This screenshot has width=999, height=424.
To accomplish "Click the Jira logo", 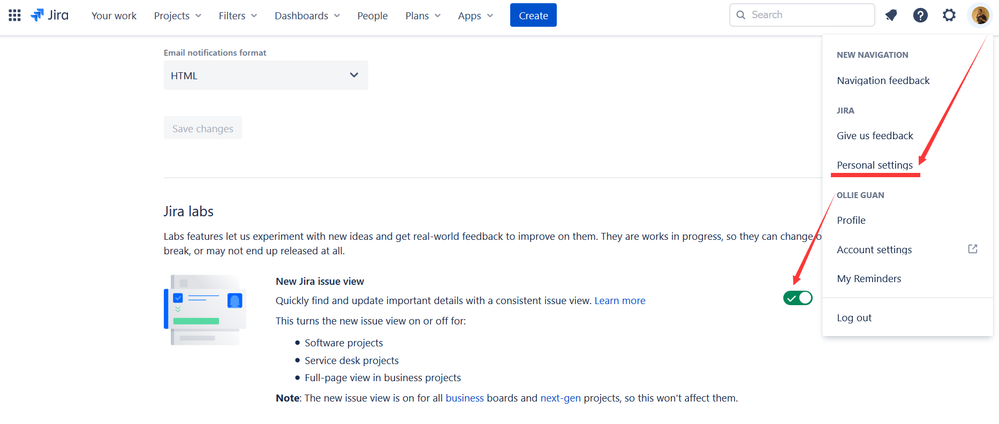I will tap(50, 15).
